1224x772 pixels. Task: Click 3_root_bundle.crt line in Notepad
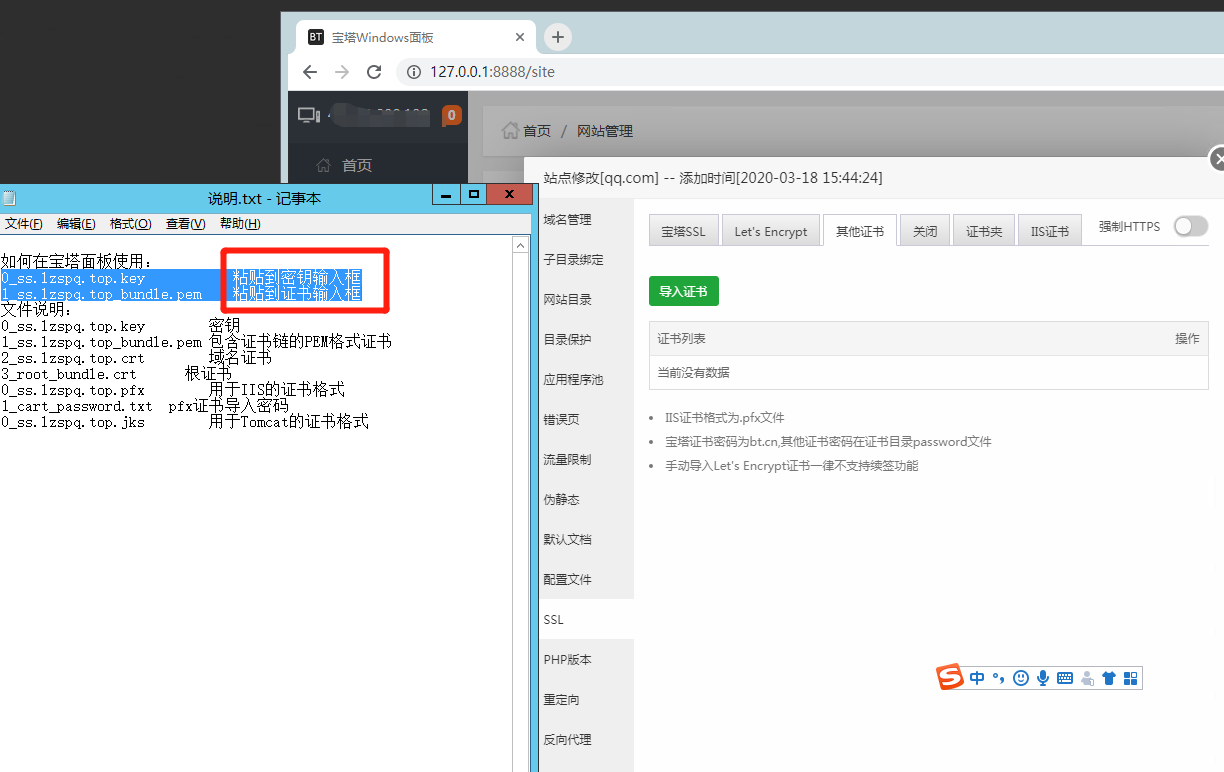pos(116,374)
